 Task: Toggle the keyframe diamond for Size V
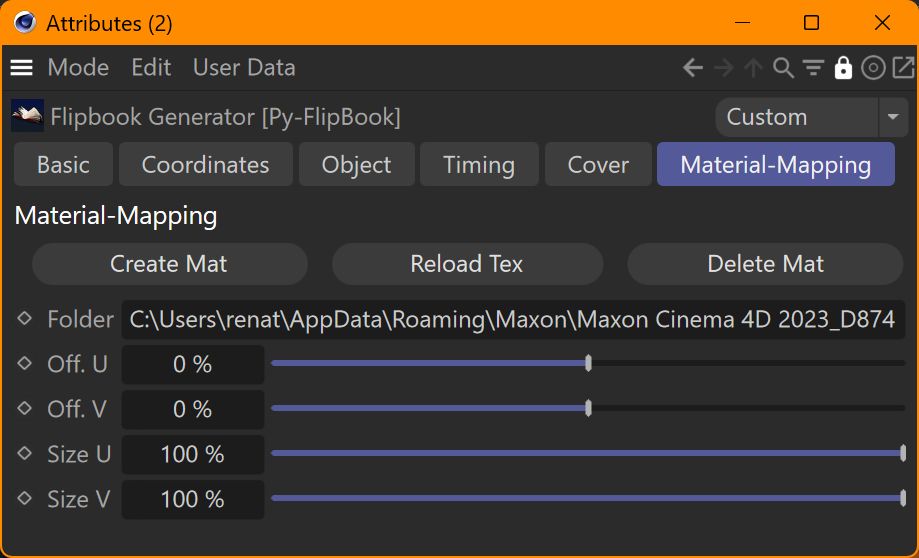click(25, 498)
